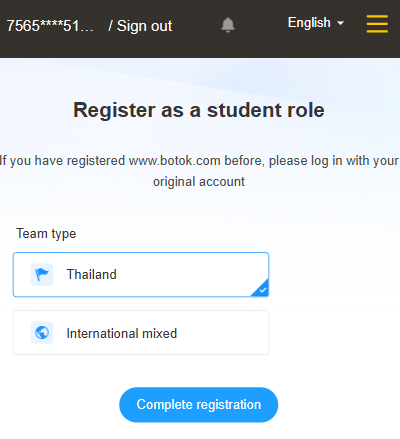The height and width of the screenshot is (439, 400).
Task: Click the International mixed label text
Action: pyautogui.click(x=122, y=333)
